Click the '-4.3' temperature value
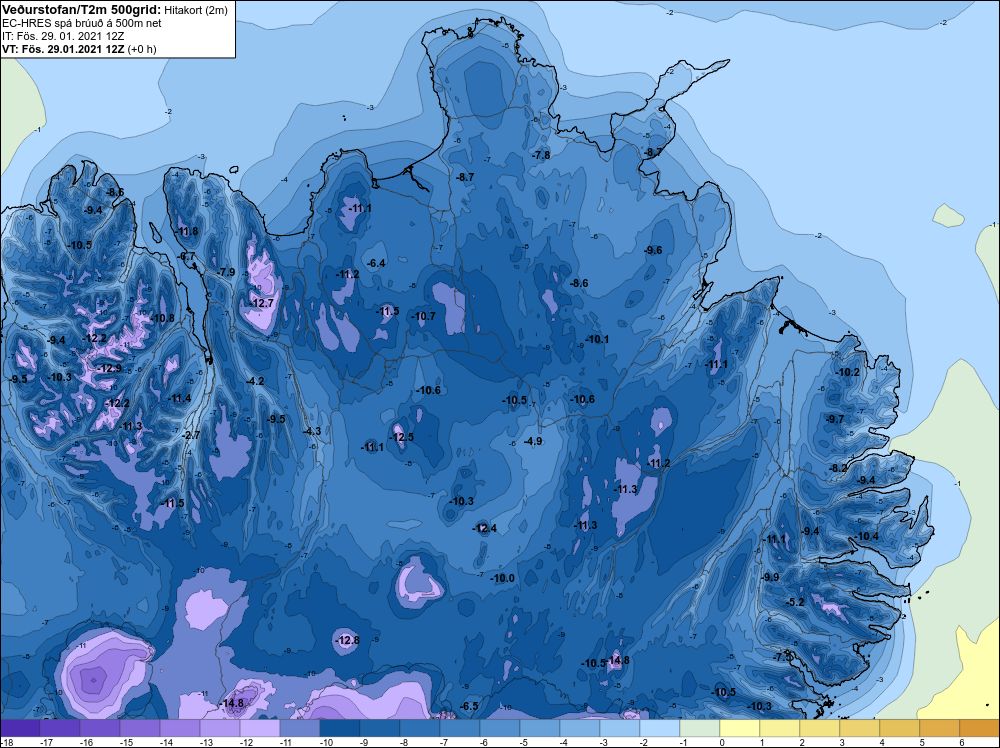The height and width of the screenshot is (748, 1000). (x=312, y=432)
